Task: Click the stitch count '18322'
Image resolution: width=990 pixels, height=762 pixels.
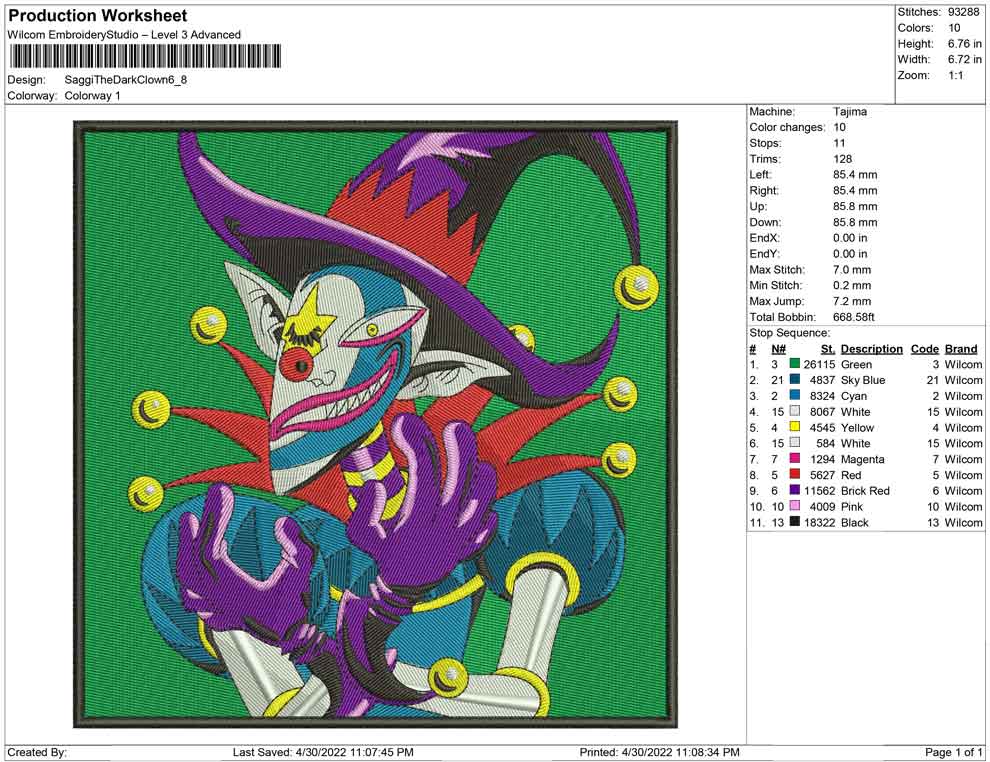Action: click(819, 522)
